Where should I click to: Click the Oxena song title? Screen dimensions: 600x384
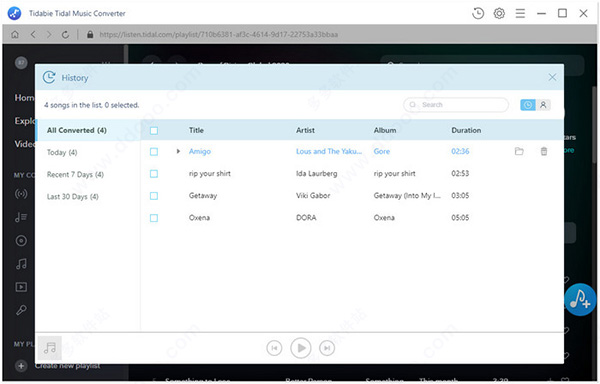[x=199, y=218]
